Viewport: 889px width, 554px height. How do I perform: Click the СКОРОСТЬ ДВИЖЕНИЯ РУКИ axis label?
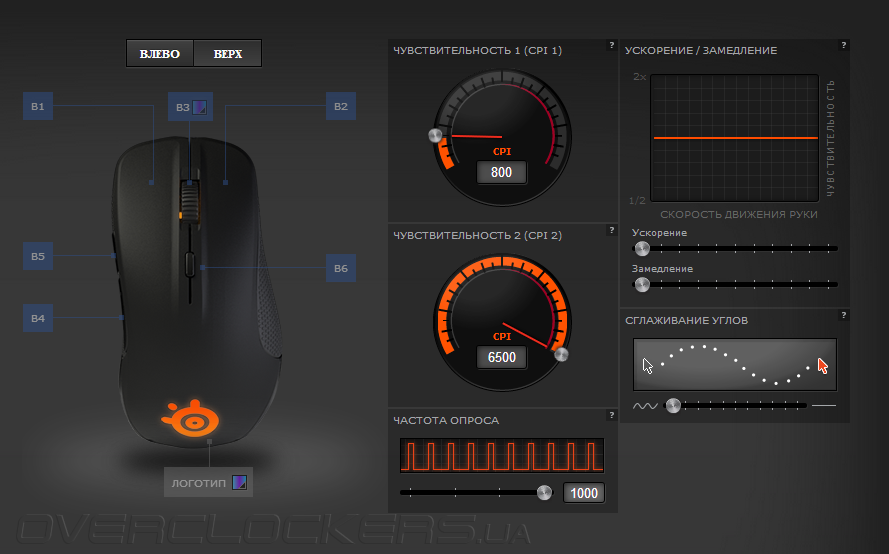(x=739, y=214)
